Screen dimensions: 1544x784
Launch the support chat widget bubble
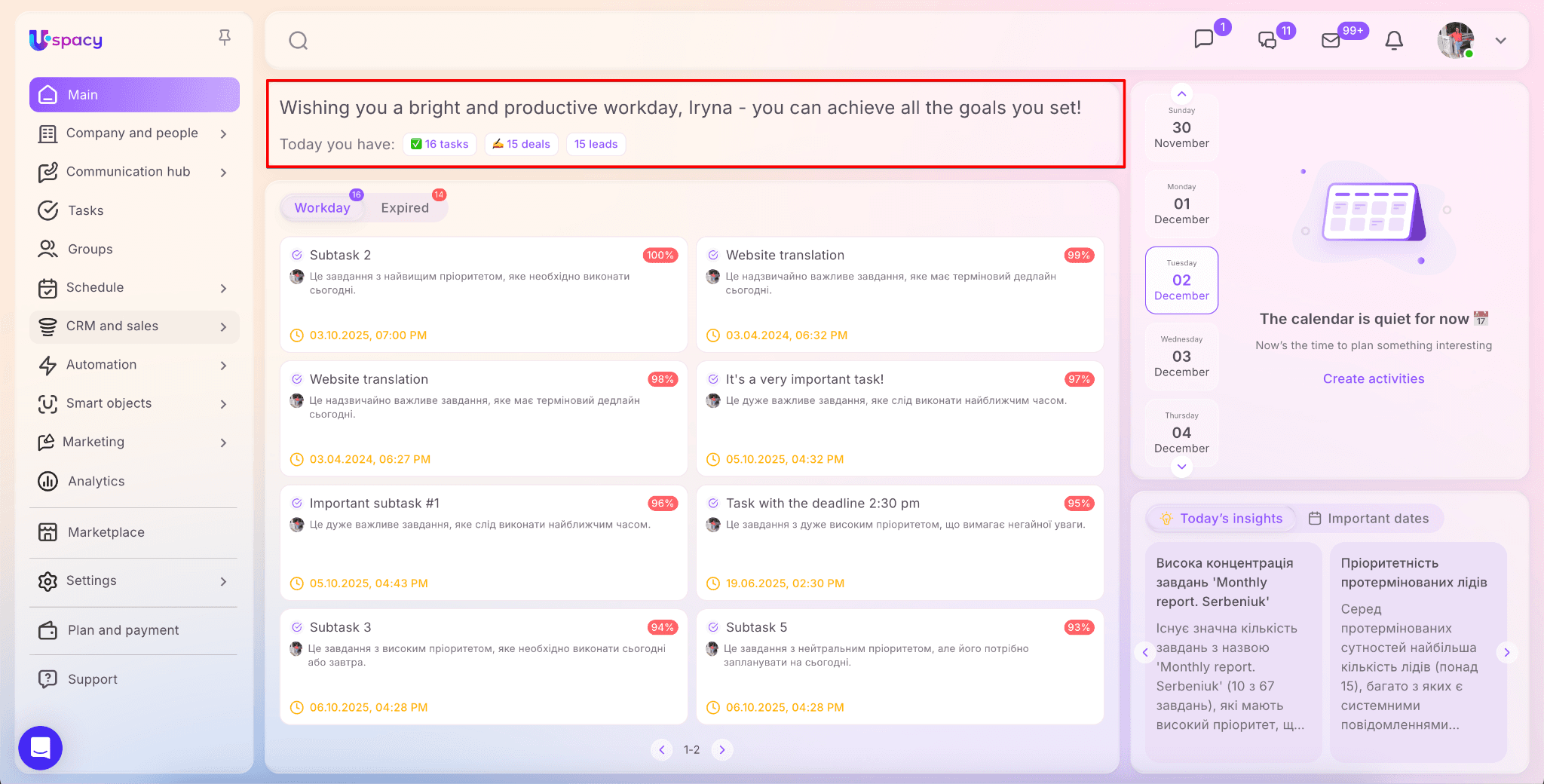point(41,747)
